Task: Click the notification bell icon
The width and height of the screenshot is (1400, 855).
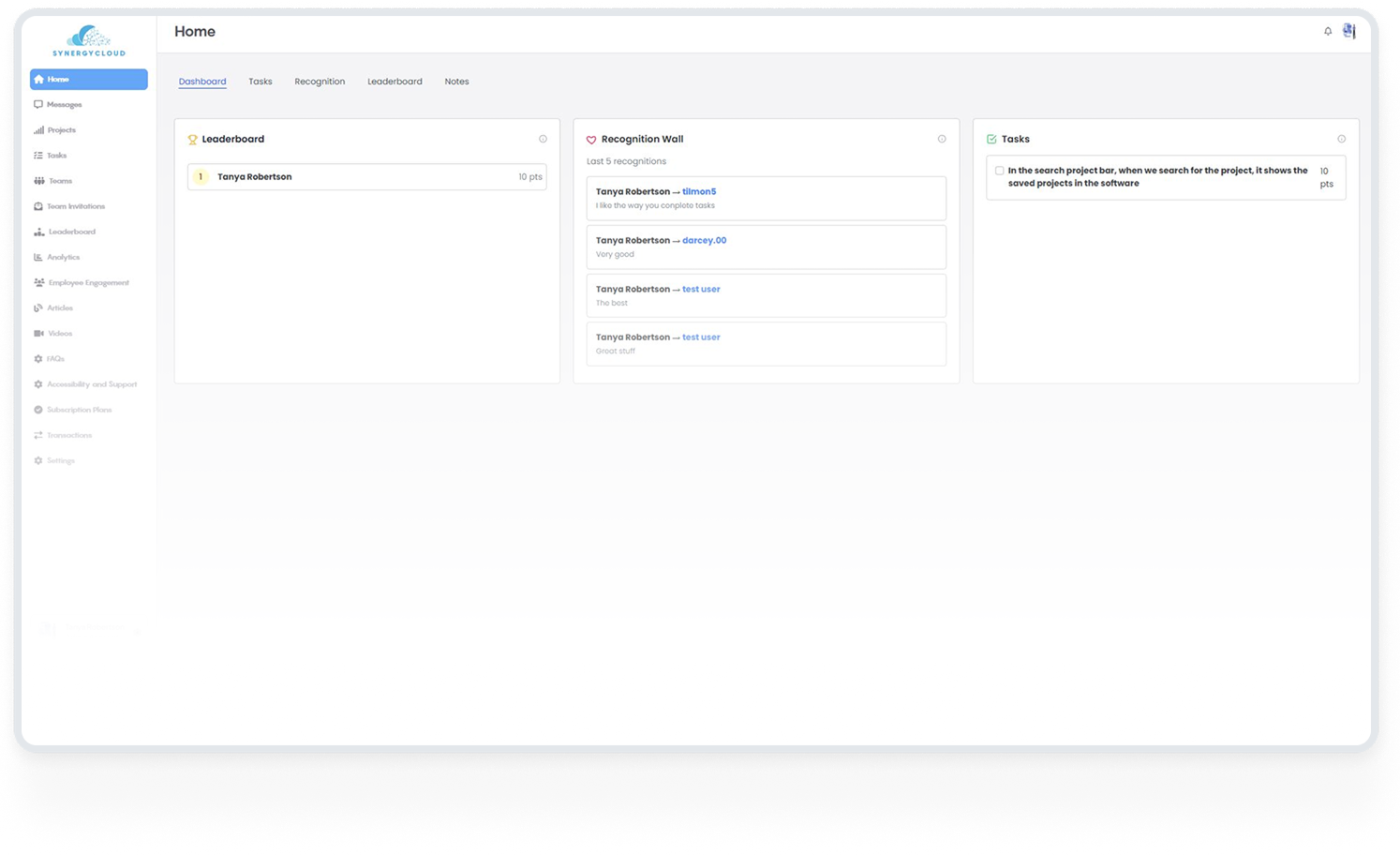Action: pos(1328,31)
